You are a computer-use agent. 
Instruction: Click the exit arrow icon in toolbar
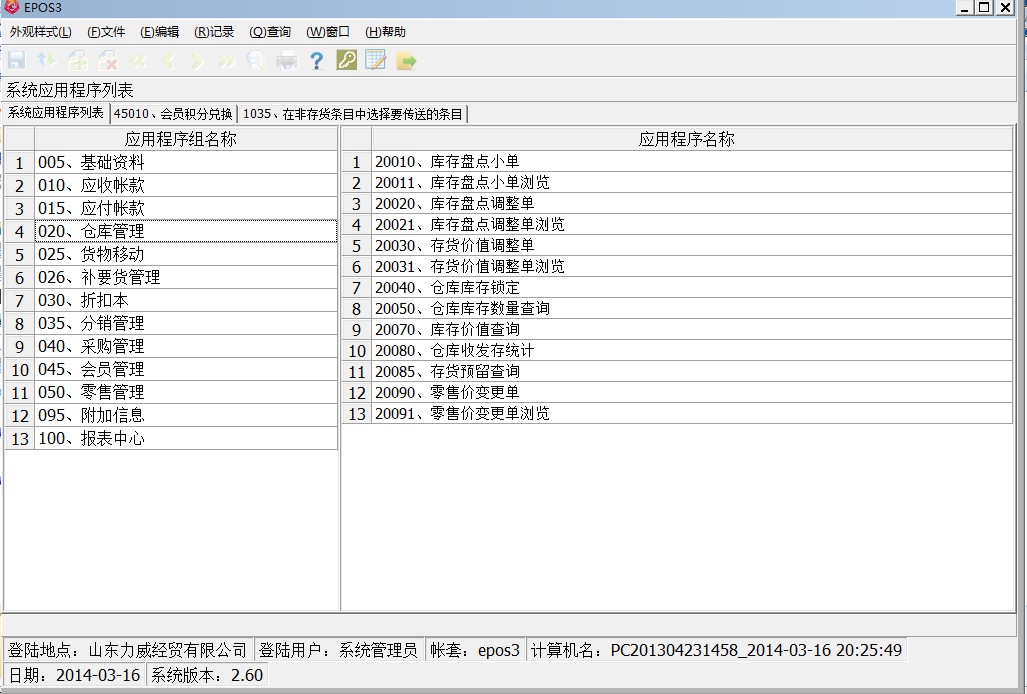pyautogui.click(x=406, y=61)
